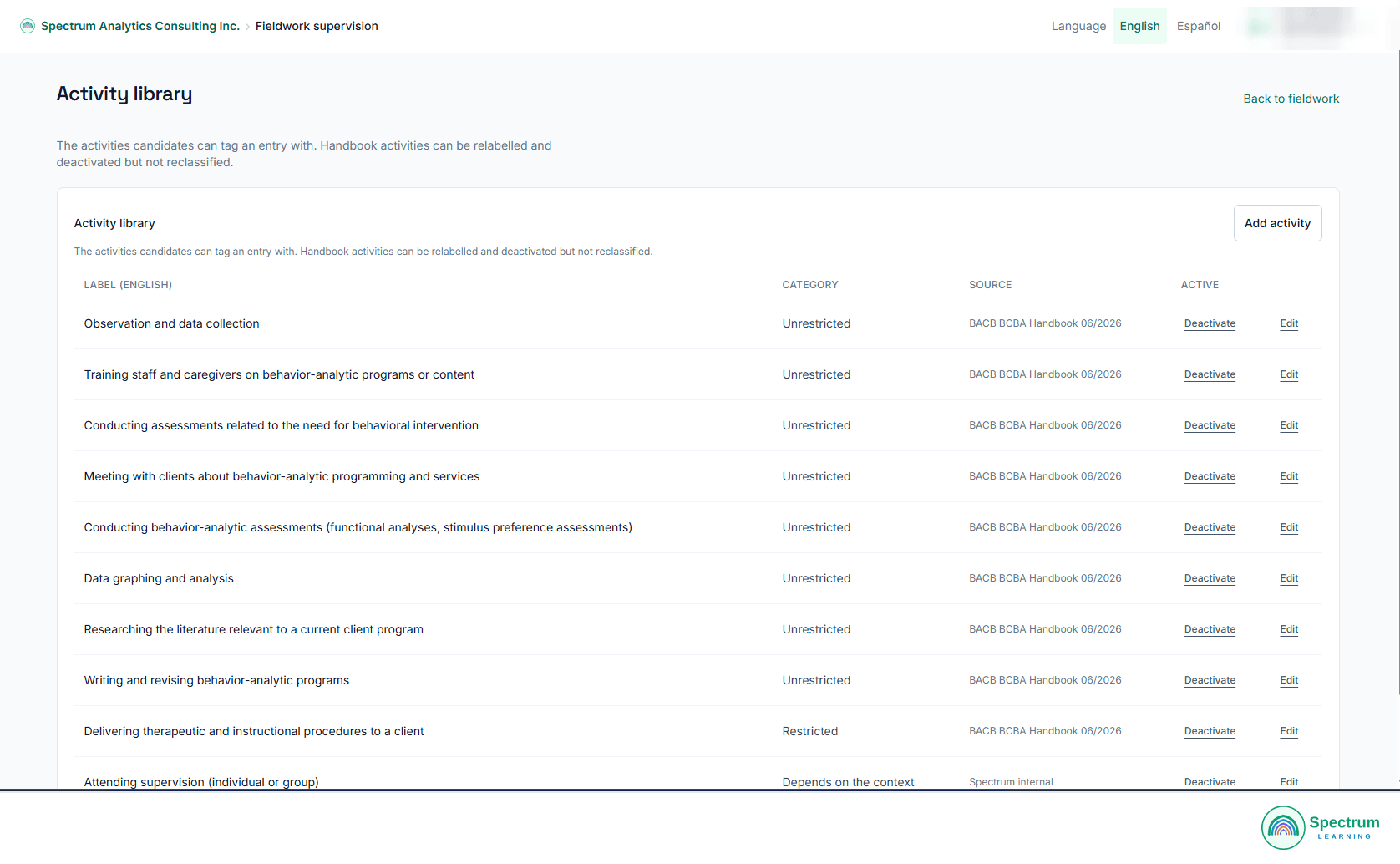Click the CATEGORY column header

pos(810,285)
